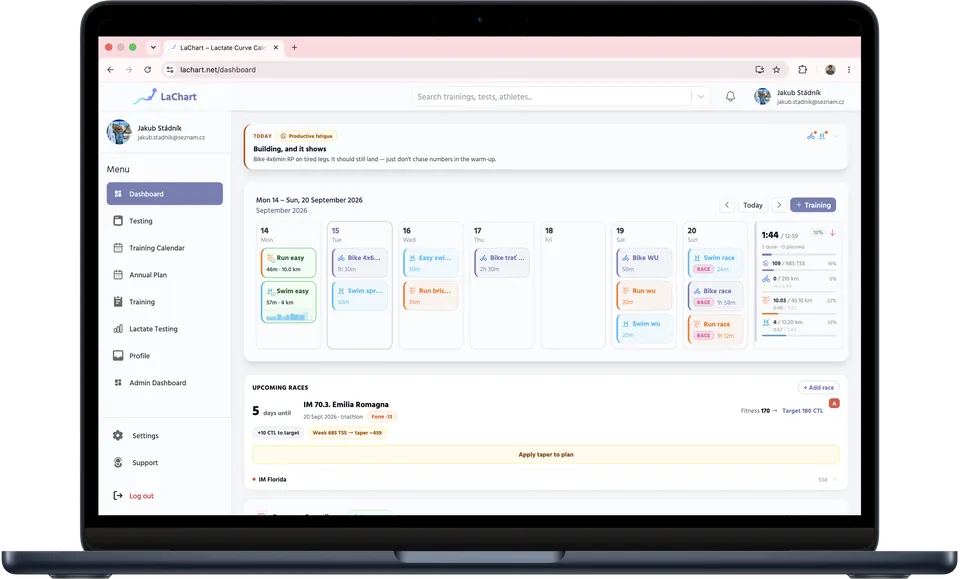
Task: Bookmark this page with the star icon
Action: pyautogui.click(x=776, y=70)
